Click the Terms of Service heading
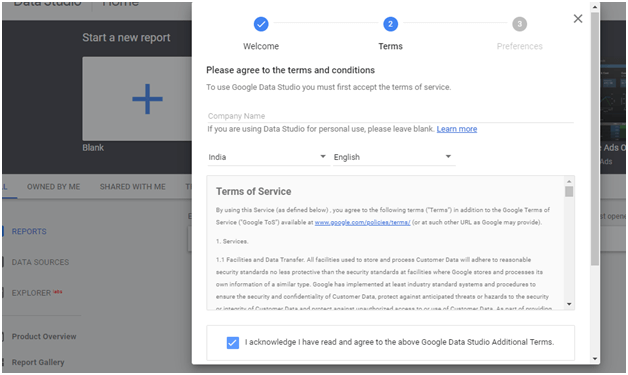 (254, 192)
